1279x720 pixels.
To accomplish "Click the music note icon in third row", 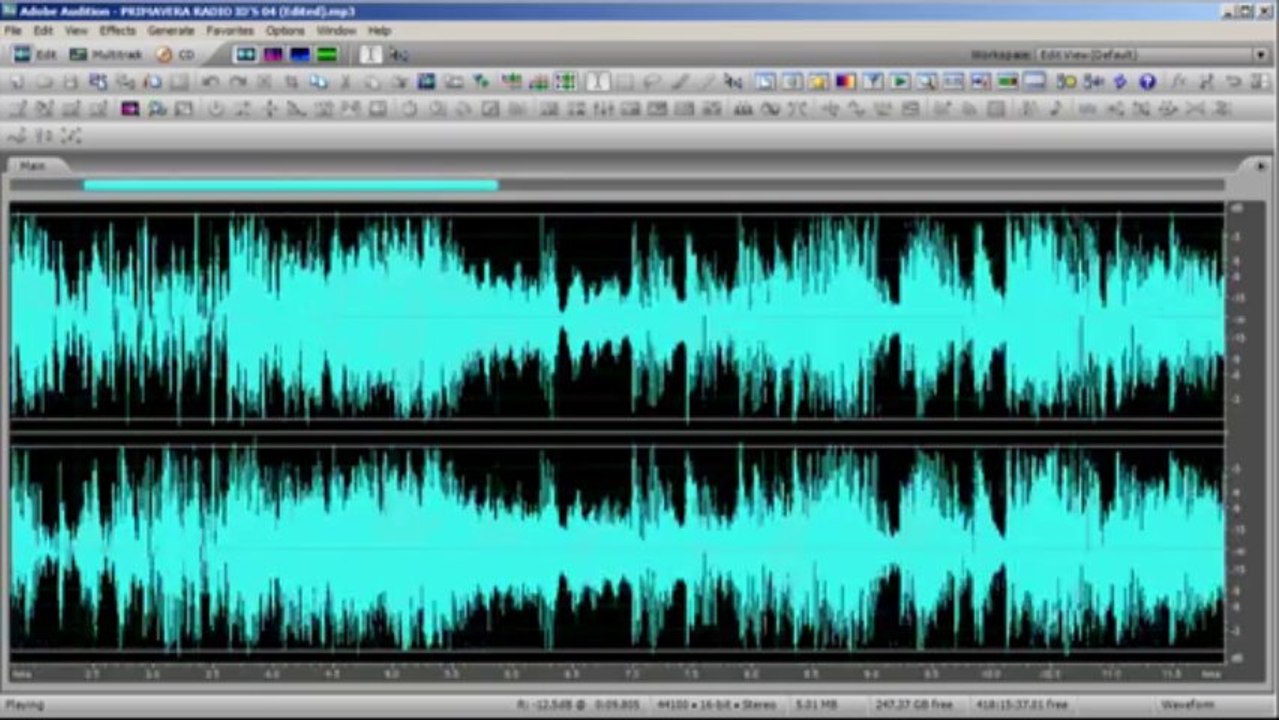I will [1055, 108].
